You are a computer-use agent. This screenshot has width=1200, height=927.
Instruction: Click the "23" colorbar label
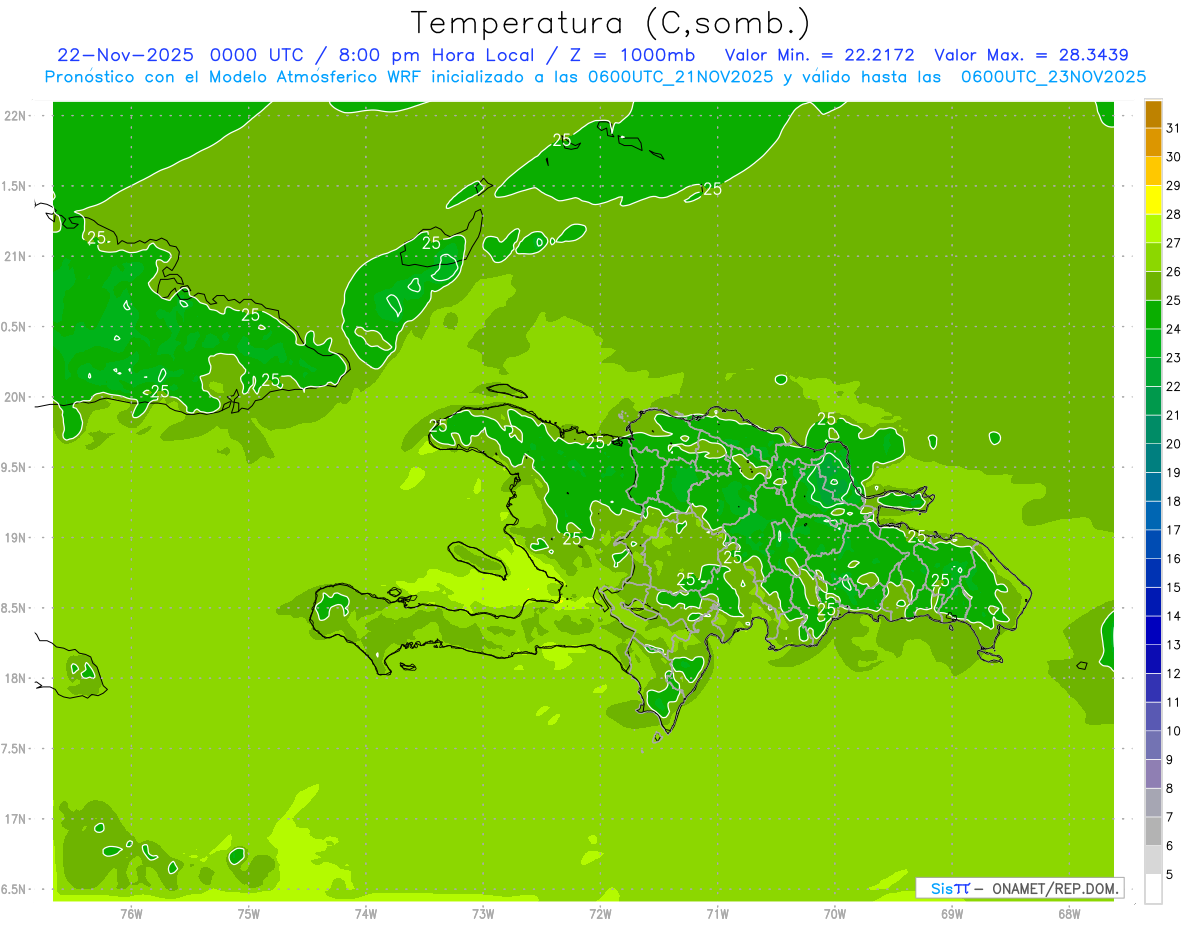(x=1173, y=358)
